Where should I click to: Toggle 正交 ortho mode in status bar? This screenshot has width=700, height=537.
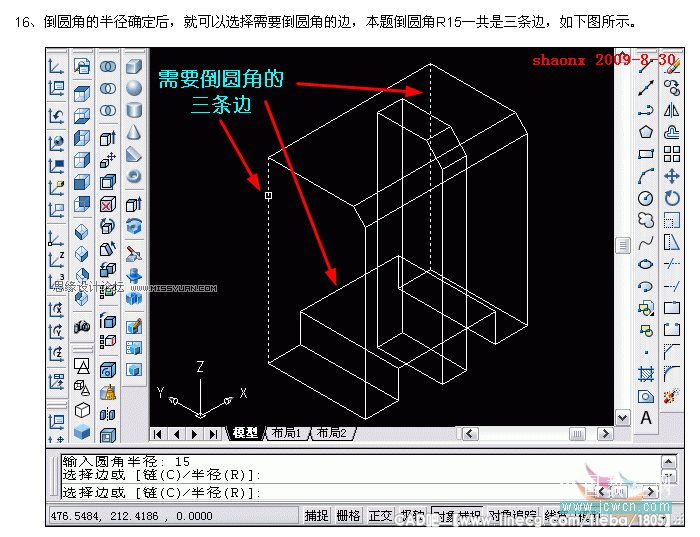[x=380, y=516]
